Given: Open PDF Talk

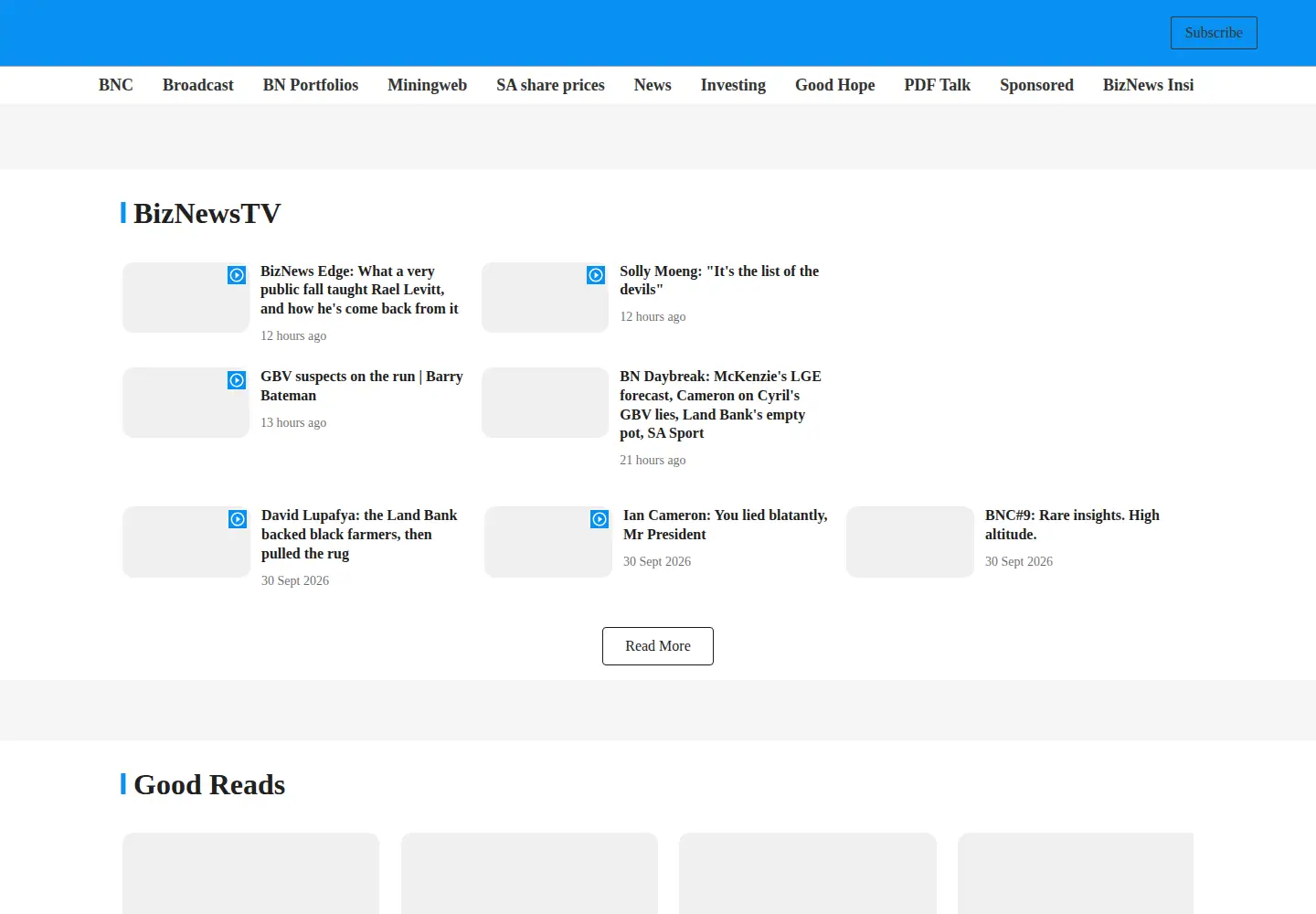Looking at the screenshot, I should click(x=938, y=85).
